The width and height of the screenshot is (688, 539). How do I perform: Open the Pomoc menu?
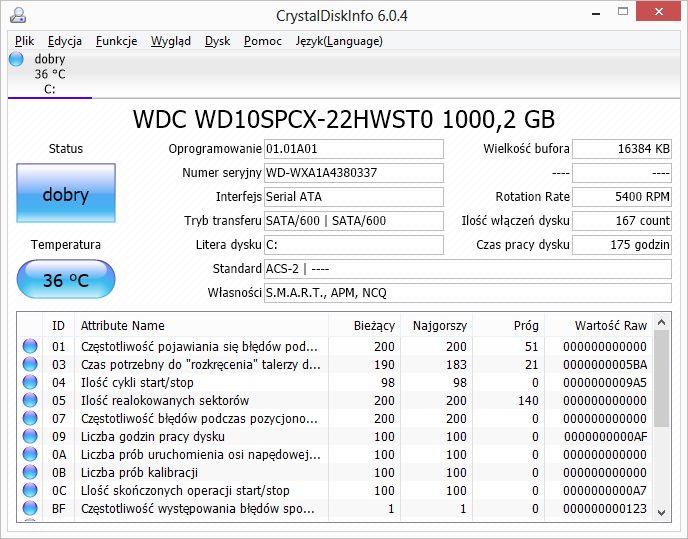pos(262,41)
